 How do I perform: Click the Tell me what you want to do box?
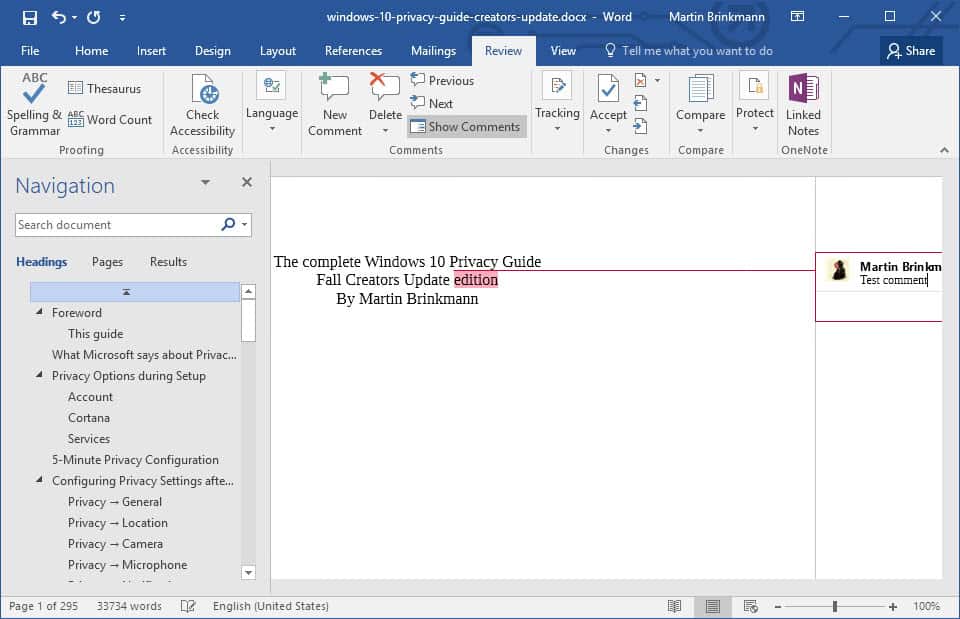pos(689,51)
